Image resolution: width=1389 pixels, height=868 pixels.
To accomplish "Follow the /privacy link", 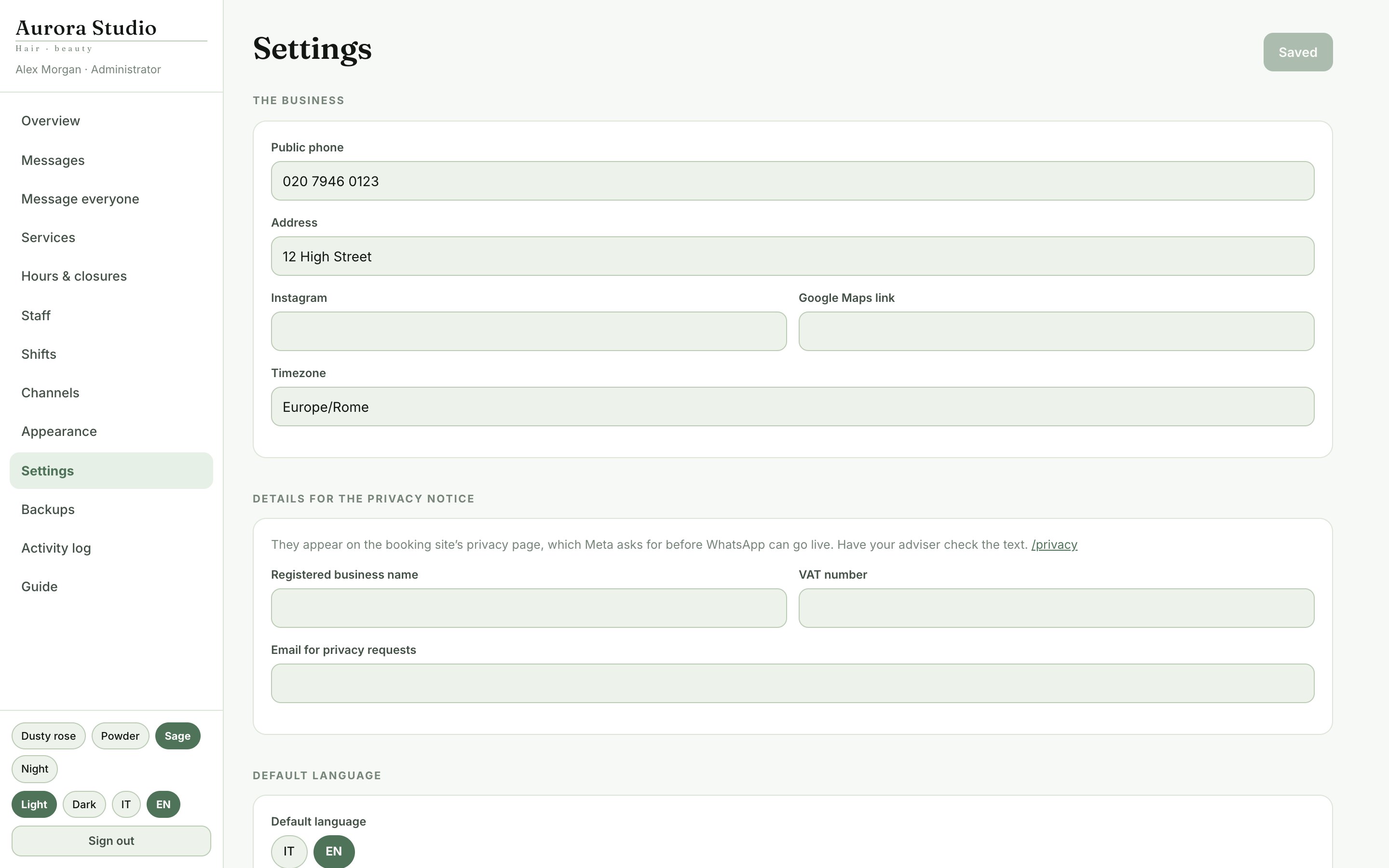I will point(1054,545).
